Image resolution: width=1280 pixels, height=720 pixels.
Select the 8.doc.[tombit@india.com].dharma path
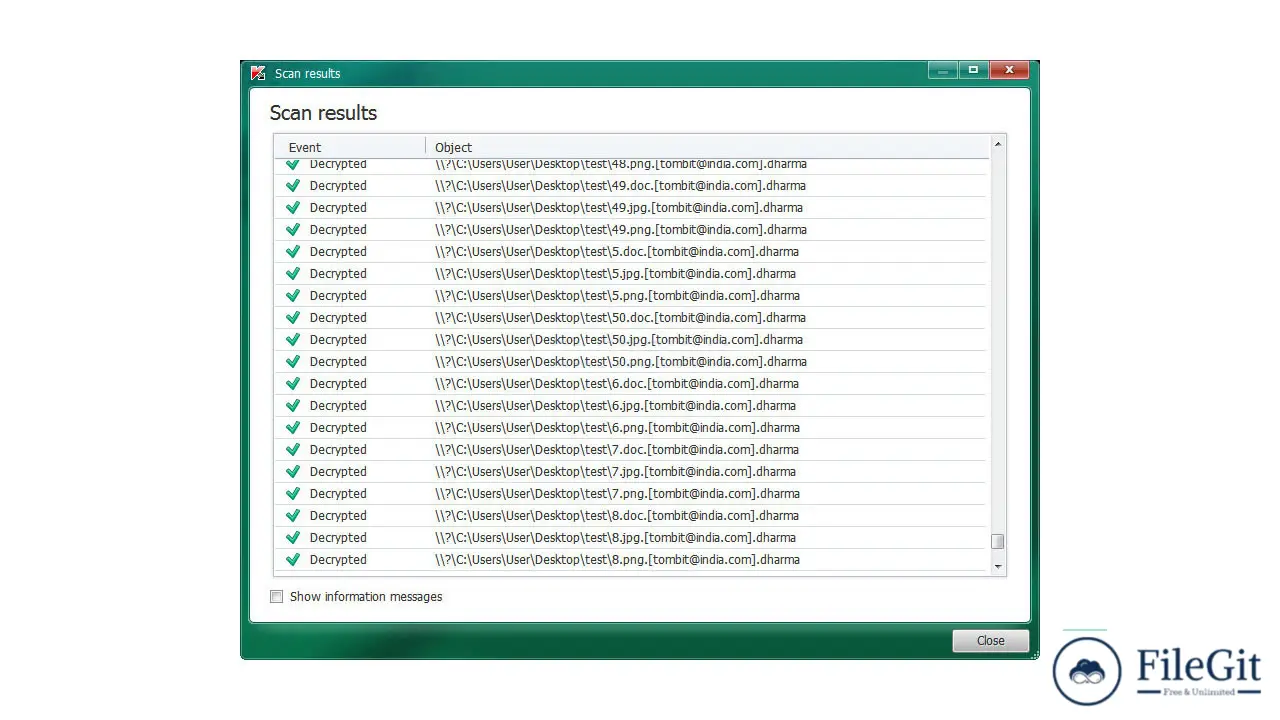(617, 515)
